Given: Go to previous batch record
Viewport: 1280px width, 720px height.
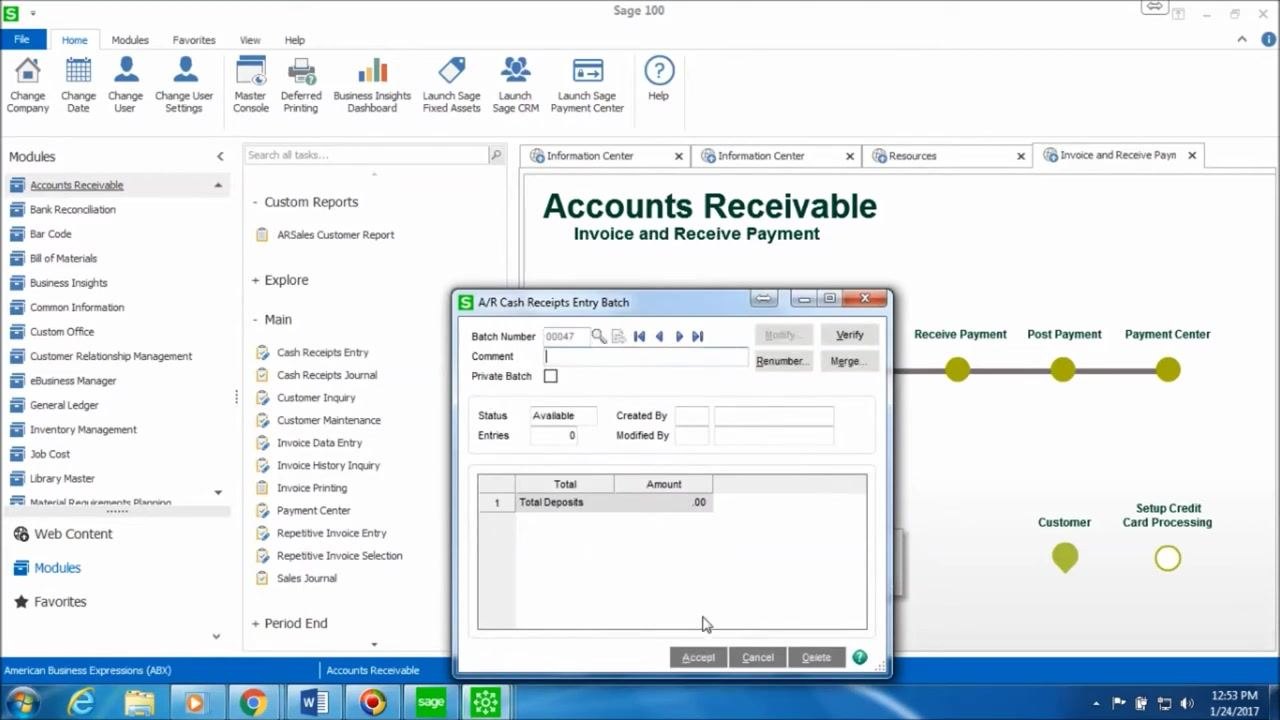Looking at the screenshot, I should click(x=659, y=336).
